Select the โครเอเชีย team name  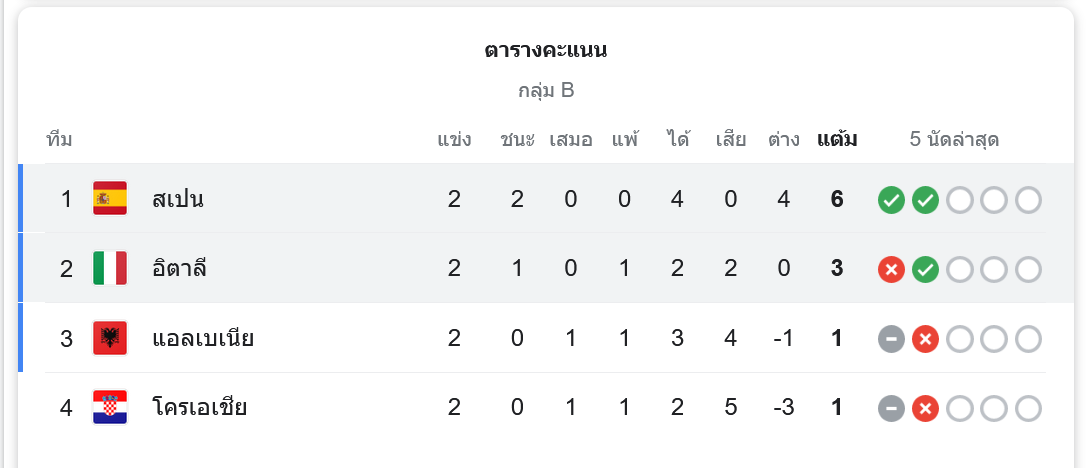tap(200, 407)
